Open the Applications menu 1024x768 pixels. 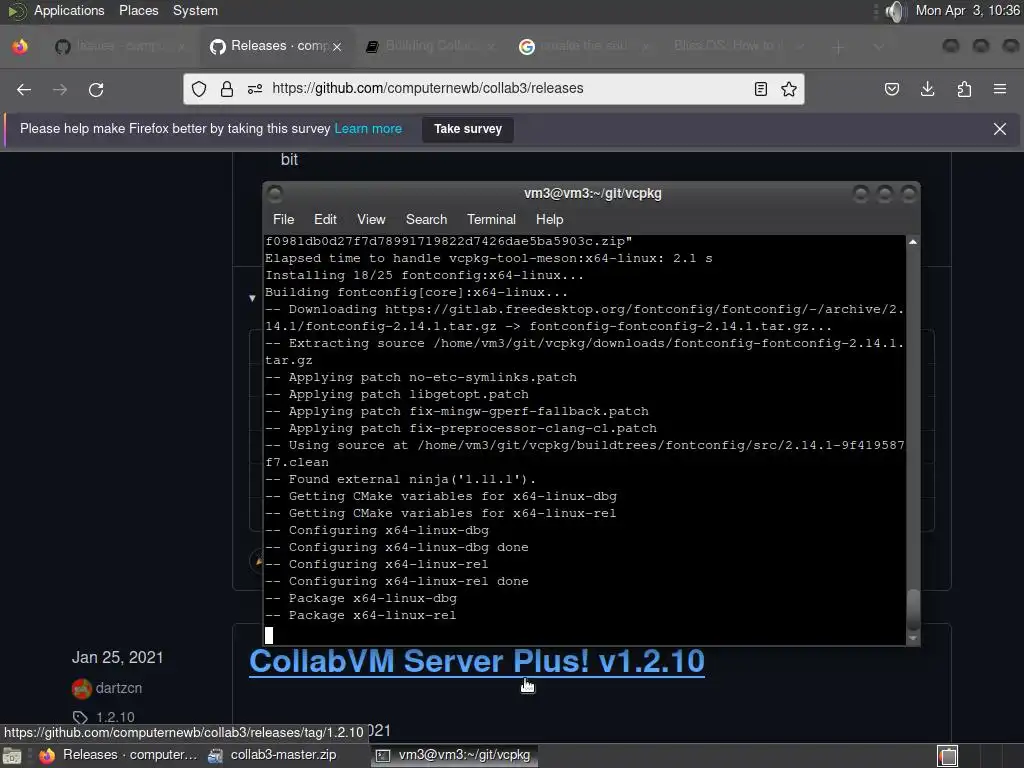point(69,11)
